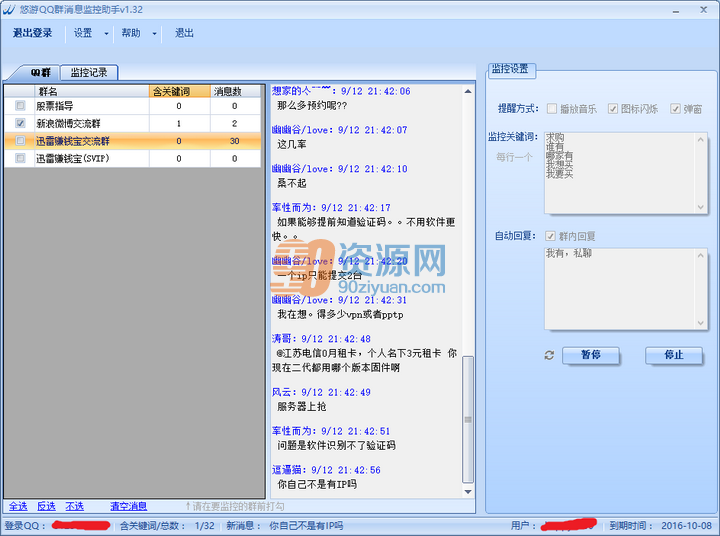Click the message list scroll-up arrow
The image size is (720, 536).
click(x=468, y=91)
